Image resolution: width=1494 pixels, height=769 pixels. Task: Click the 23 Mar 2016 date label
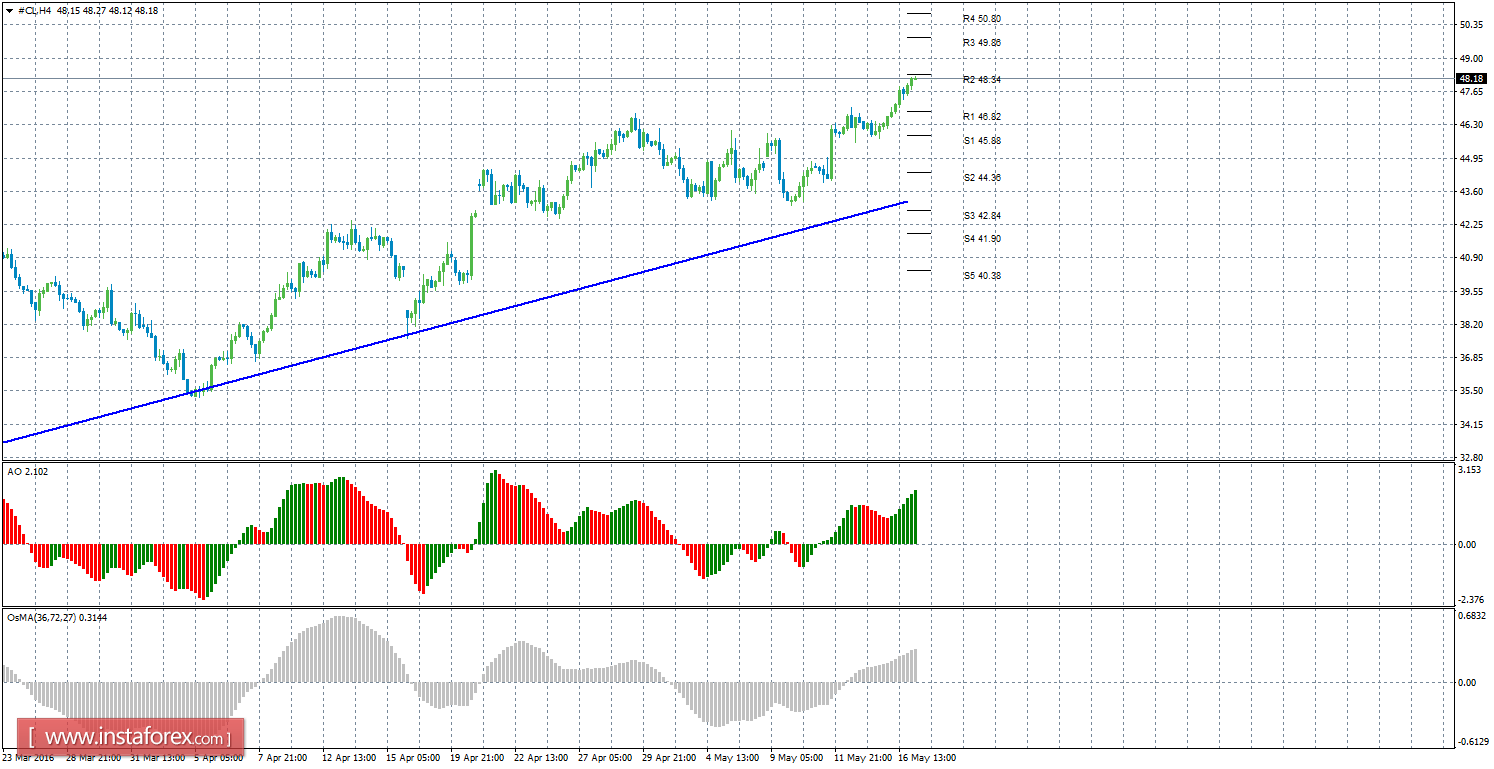pos(30,758)
